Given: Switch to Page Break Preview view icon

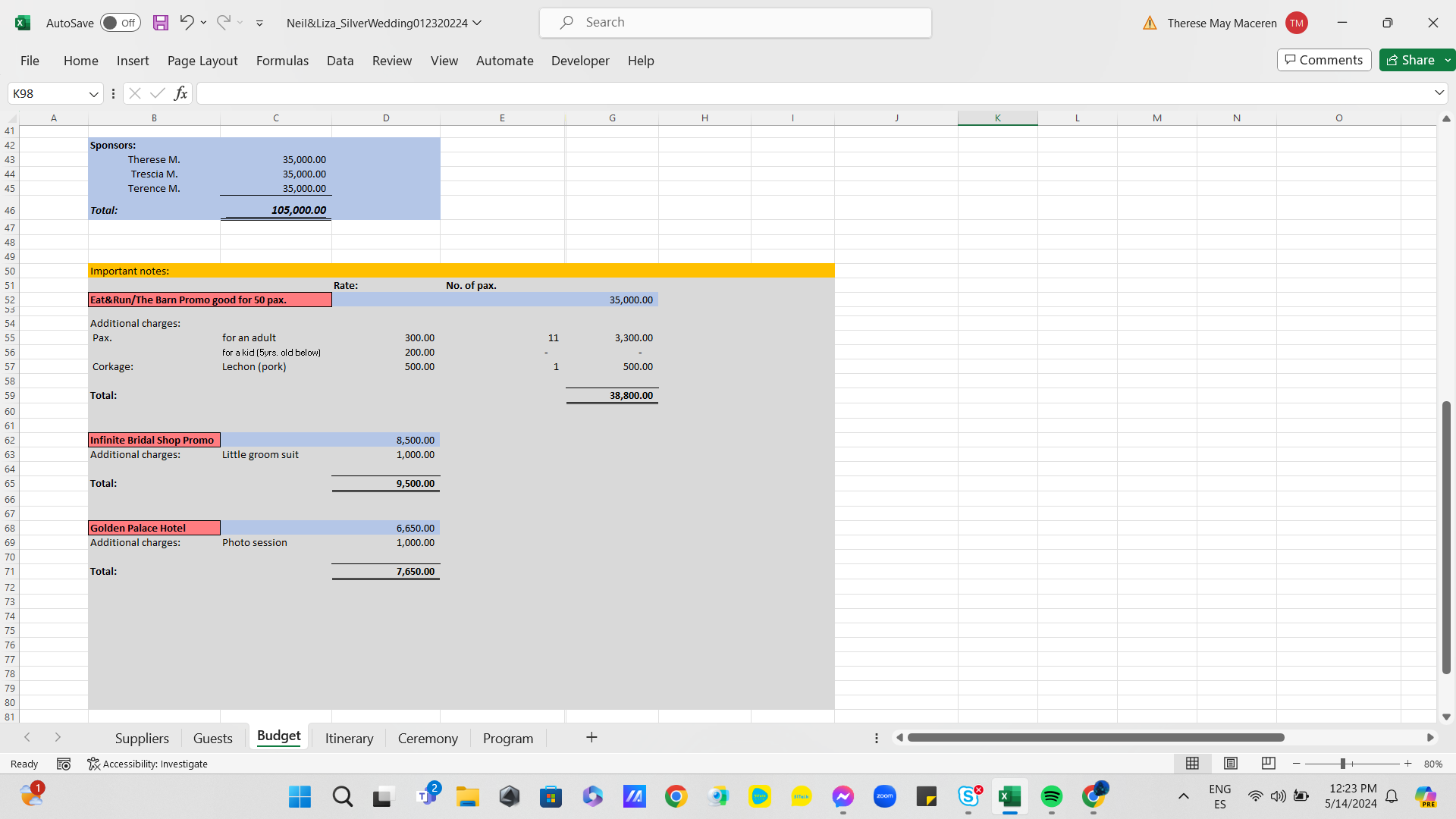Looking at the screenshot, I should pyautogui.click(x=1269, y=764).
